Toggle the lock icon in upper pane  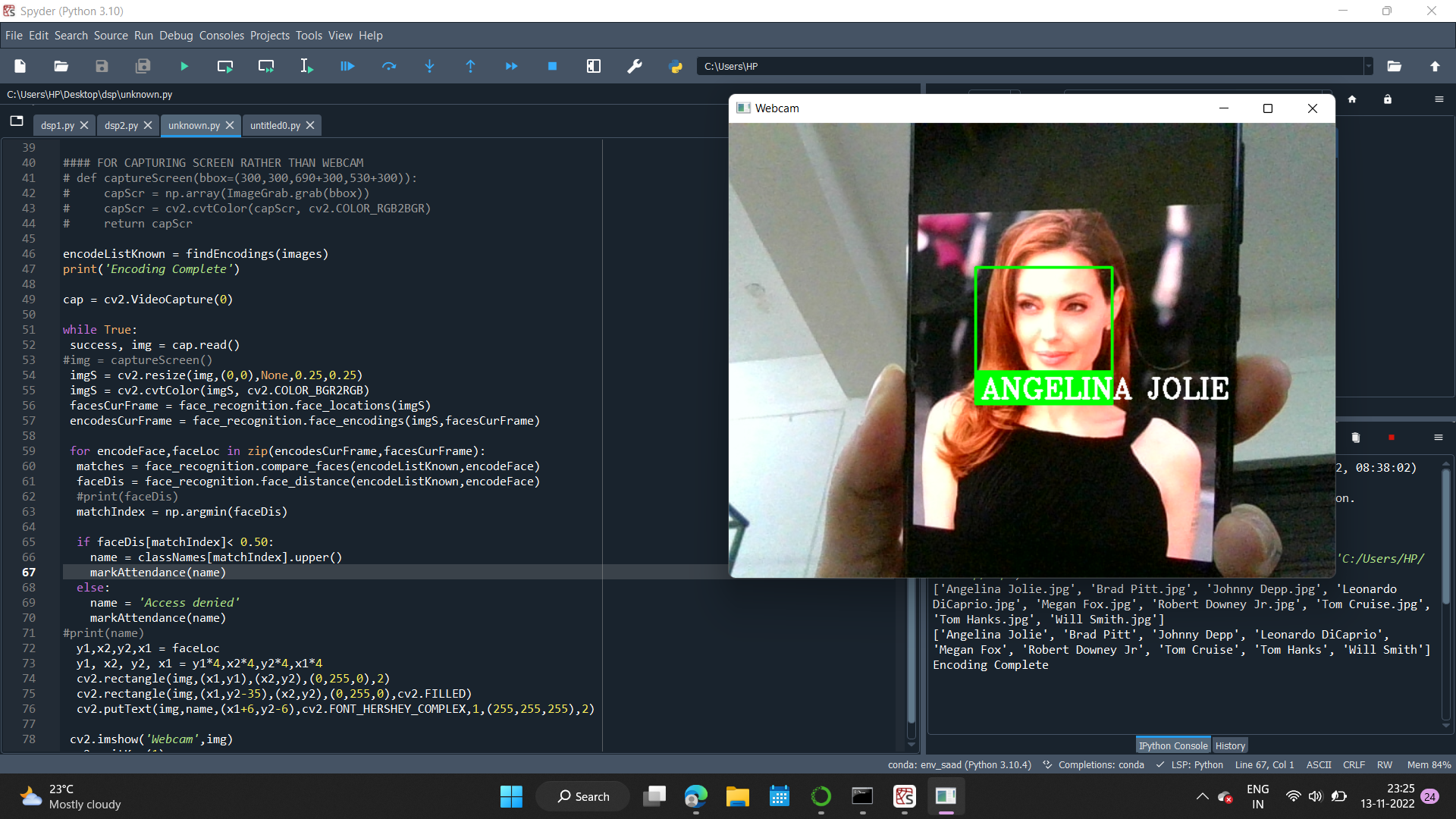click(1388, 99)
